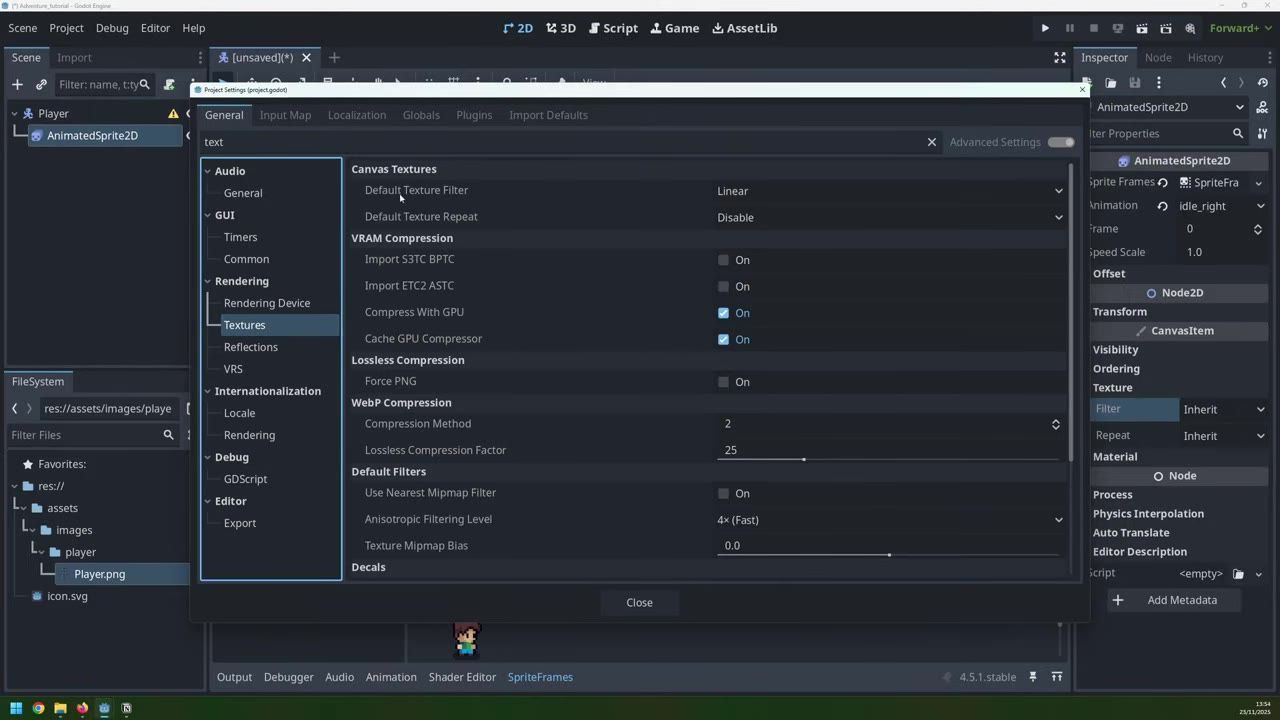Open SpriteFrames bottom panel

[x=540, y=677]
